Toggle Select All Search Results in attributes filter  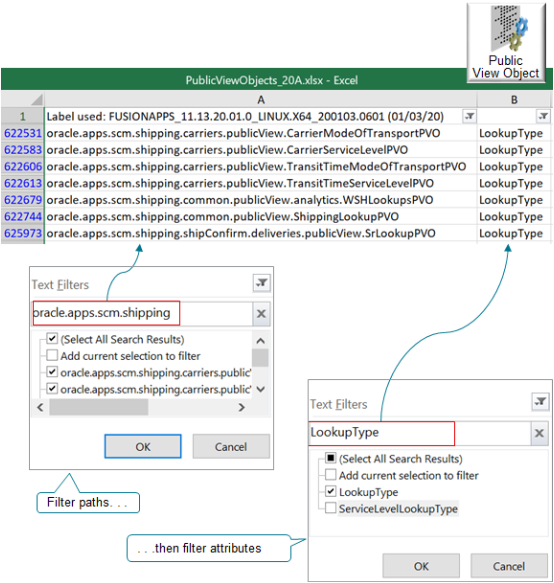pyautogui.click(x=331, y=458)
